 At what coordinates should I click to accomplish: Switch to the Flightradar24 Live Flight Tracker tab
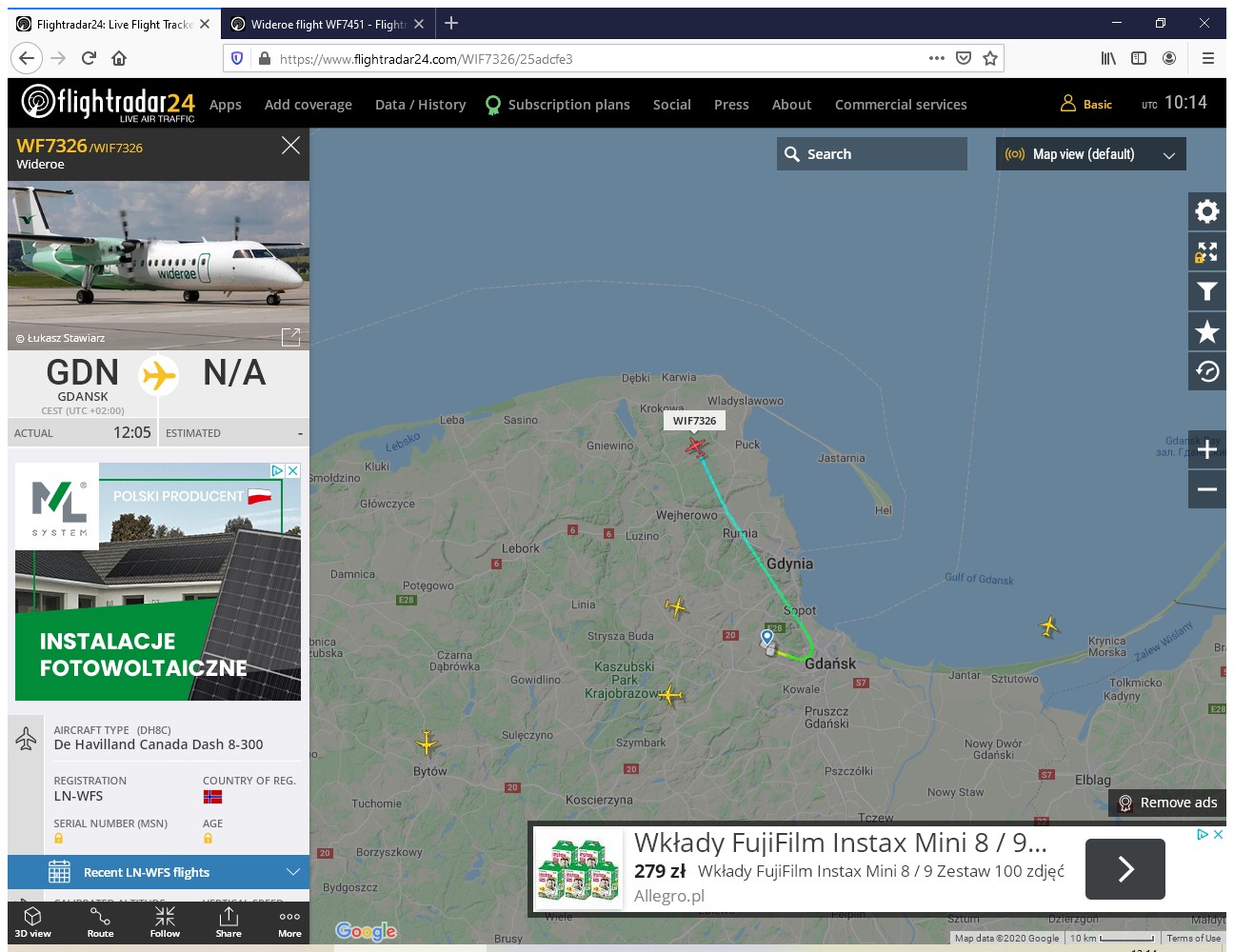pyautogui.click(x=113, y=24)
